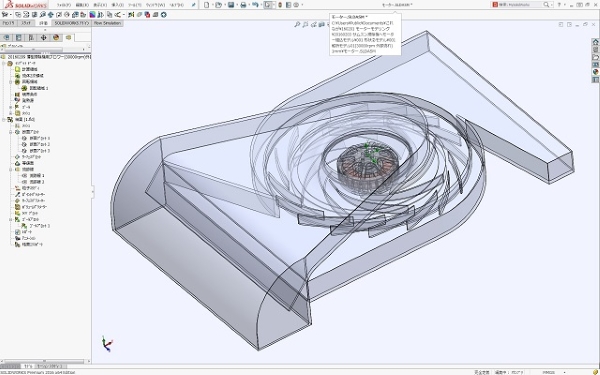
Task: Click the Save disk icon in top toolbar
Action: 231,5
